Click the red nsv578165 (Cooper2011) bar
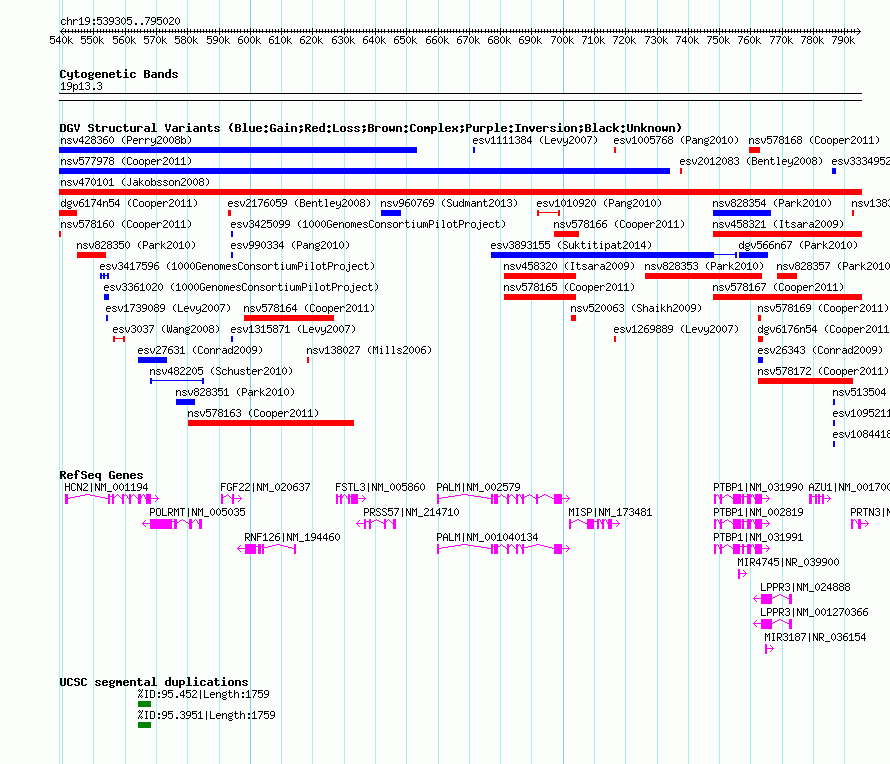Image resolution: width=890 pixels, height=764 pixels. [540, 297]
